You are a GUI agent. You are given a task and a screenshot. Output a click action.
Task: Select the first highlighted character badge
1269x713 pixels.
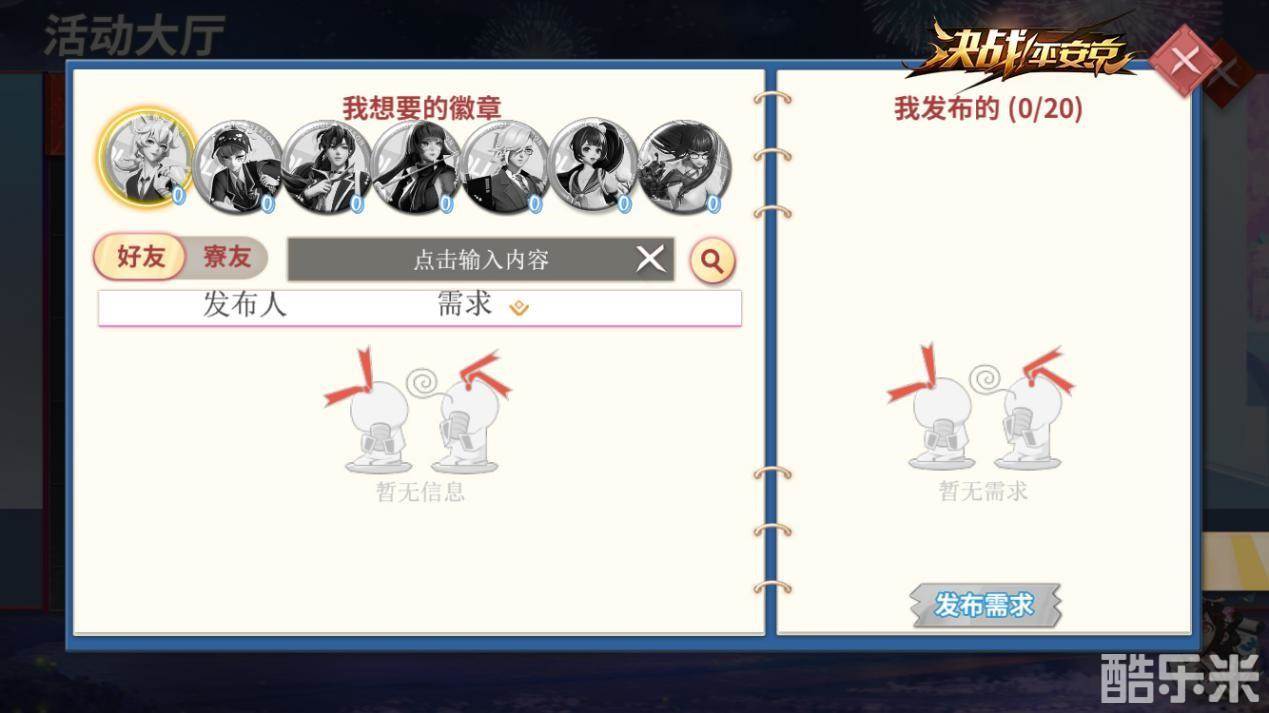point(146,161)
